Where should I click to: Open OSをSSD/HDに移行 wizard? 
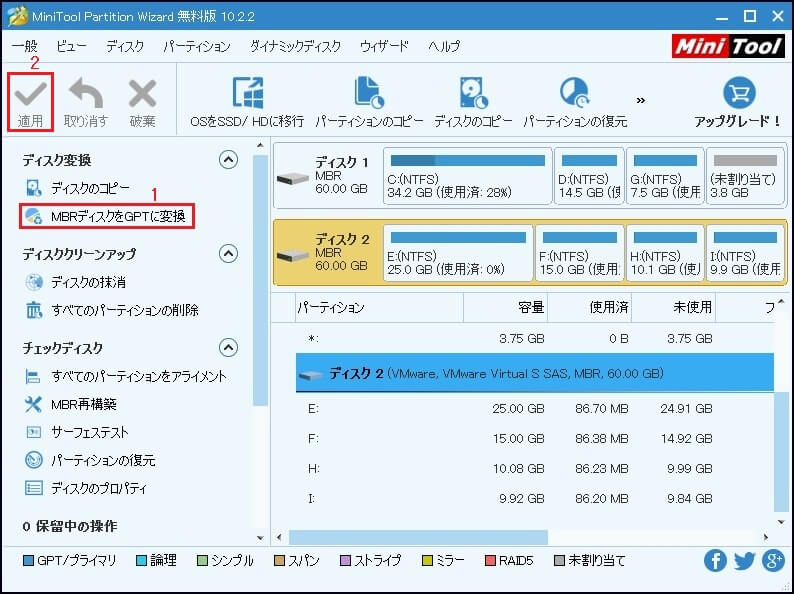(x=246, y=93)
